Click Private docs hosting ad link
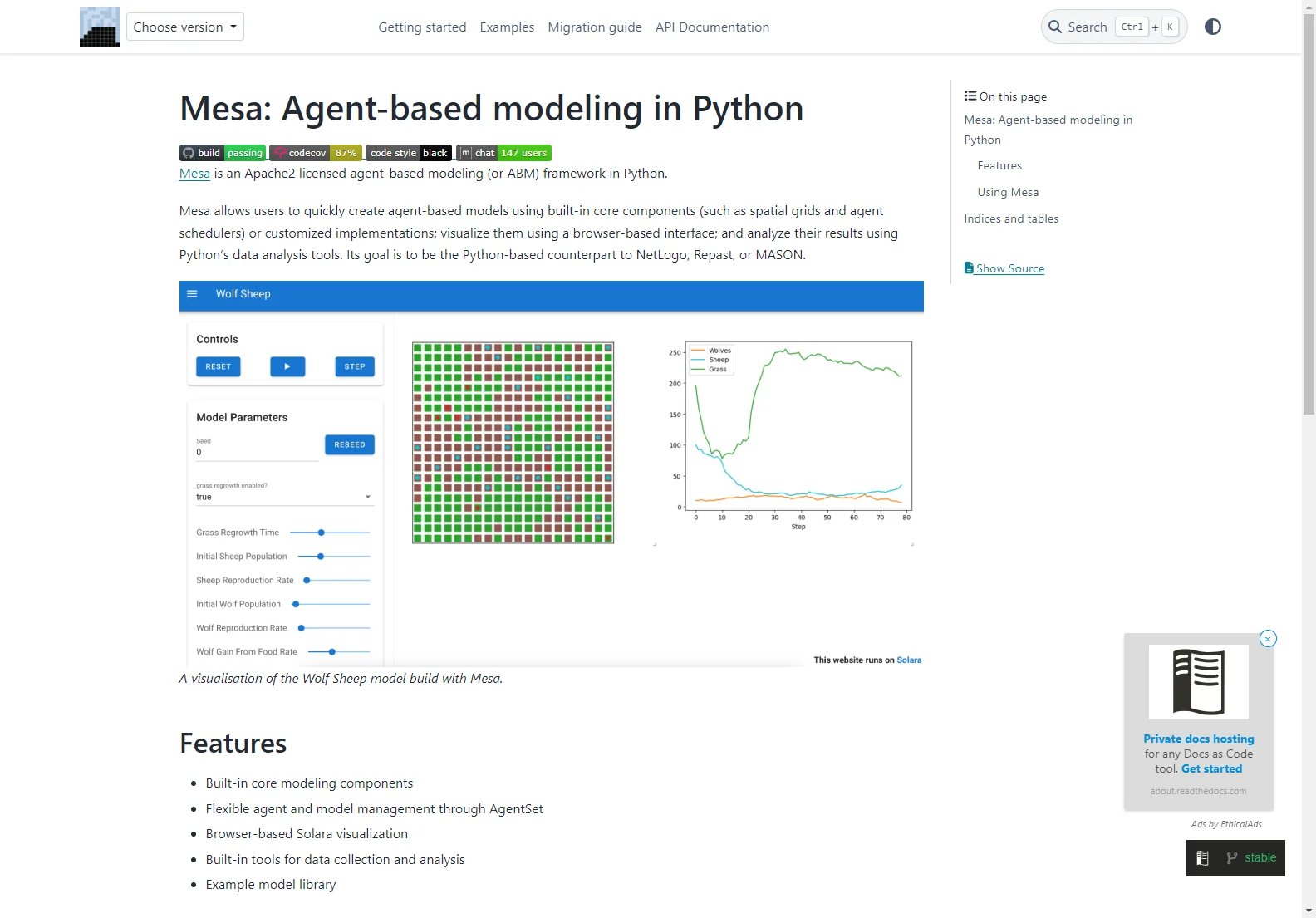 [x=1199, y=739]
